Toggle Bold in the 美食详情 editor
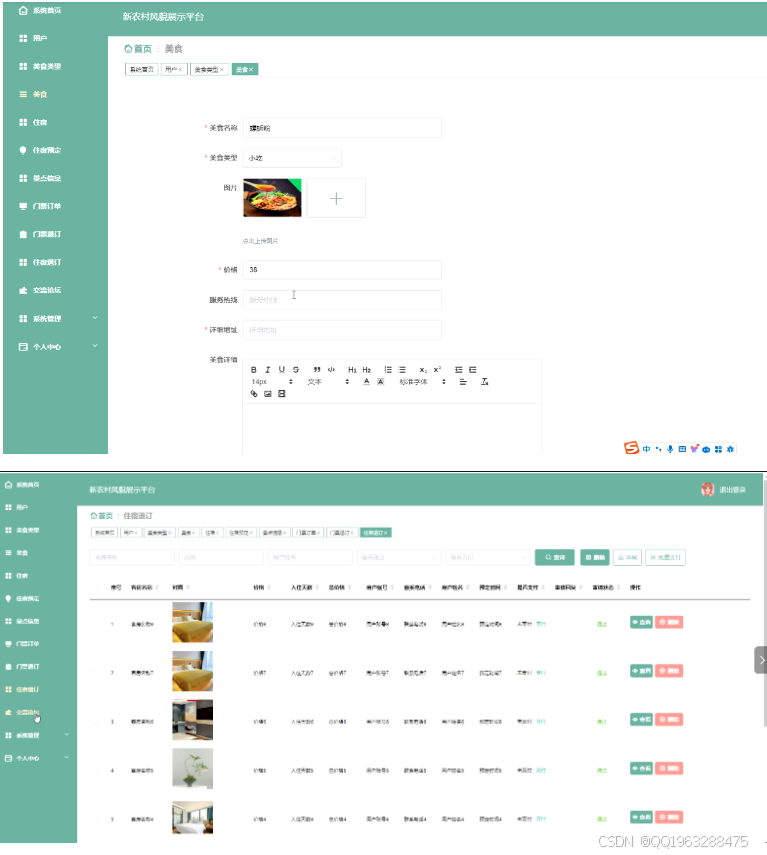This screenshot has height=855, width=767. tap(253, 370)
